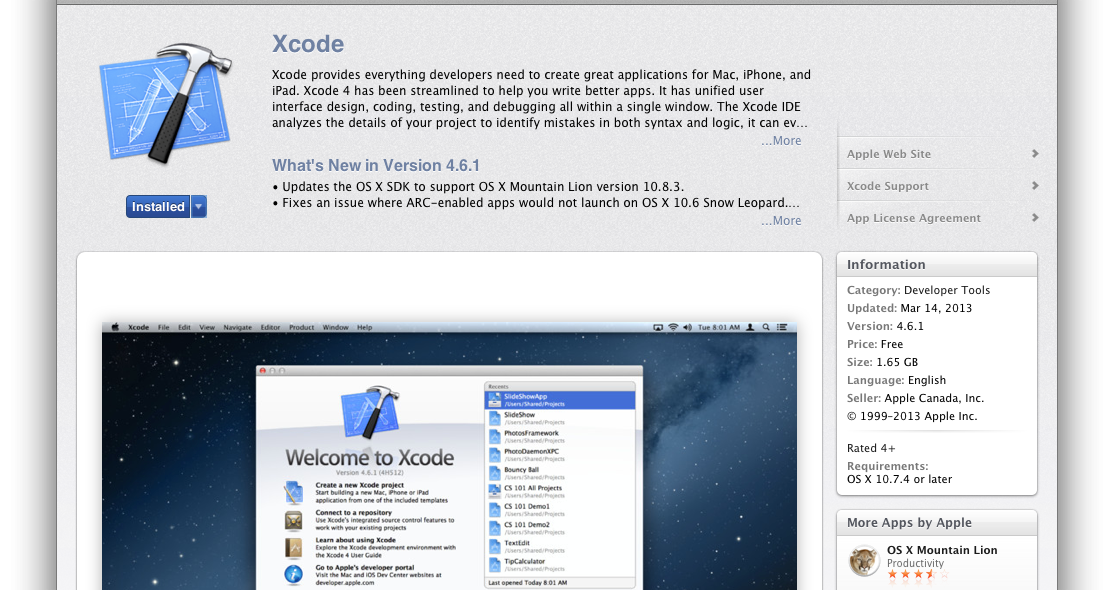Click the What's New in Version 4.6.1 heading
The height and width of the screenshot is (590, 1114).
pyautogui.click(x=376, y=166)
